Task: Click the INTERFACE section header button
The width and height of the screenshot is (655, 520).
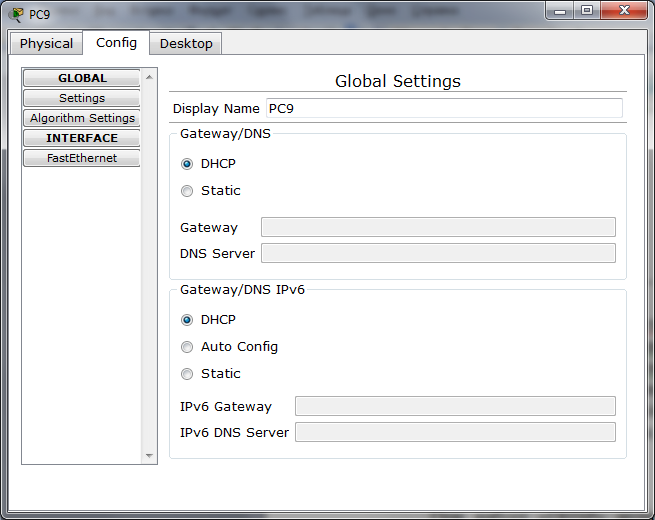Action: coord(82,138)
